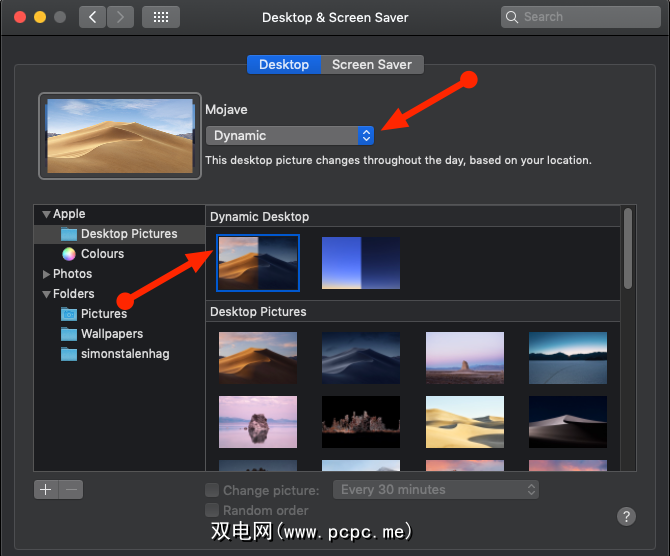Choose the Mojave dynamic desktop thumbnail
Screen dimensions: 670x556
pos(258,263)
